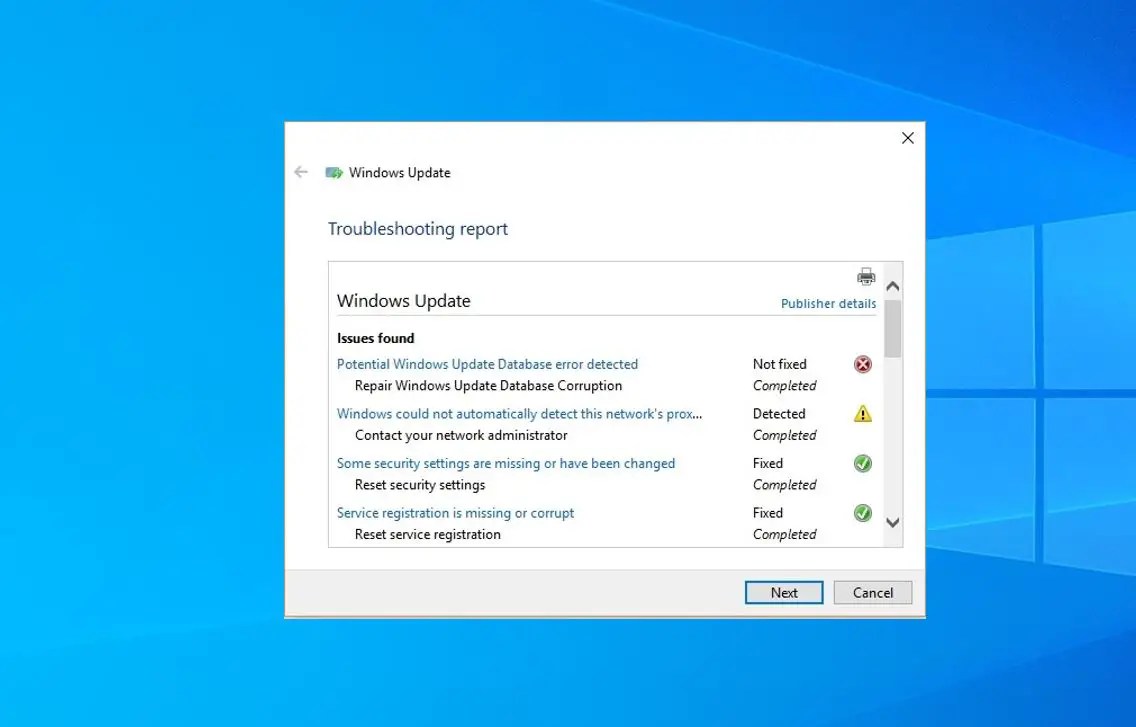Click the yellow warning icon for the proxy issue

coord(862,413)
